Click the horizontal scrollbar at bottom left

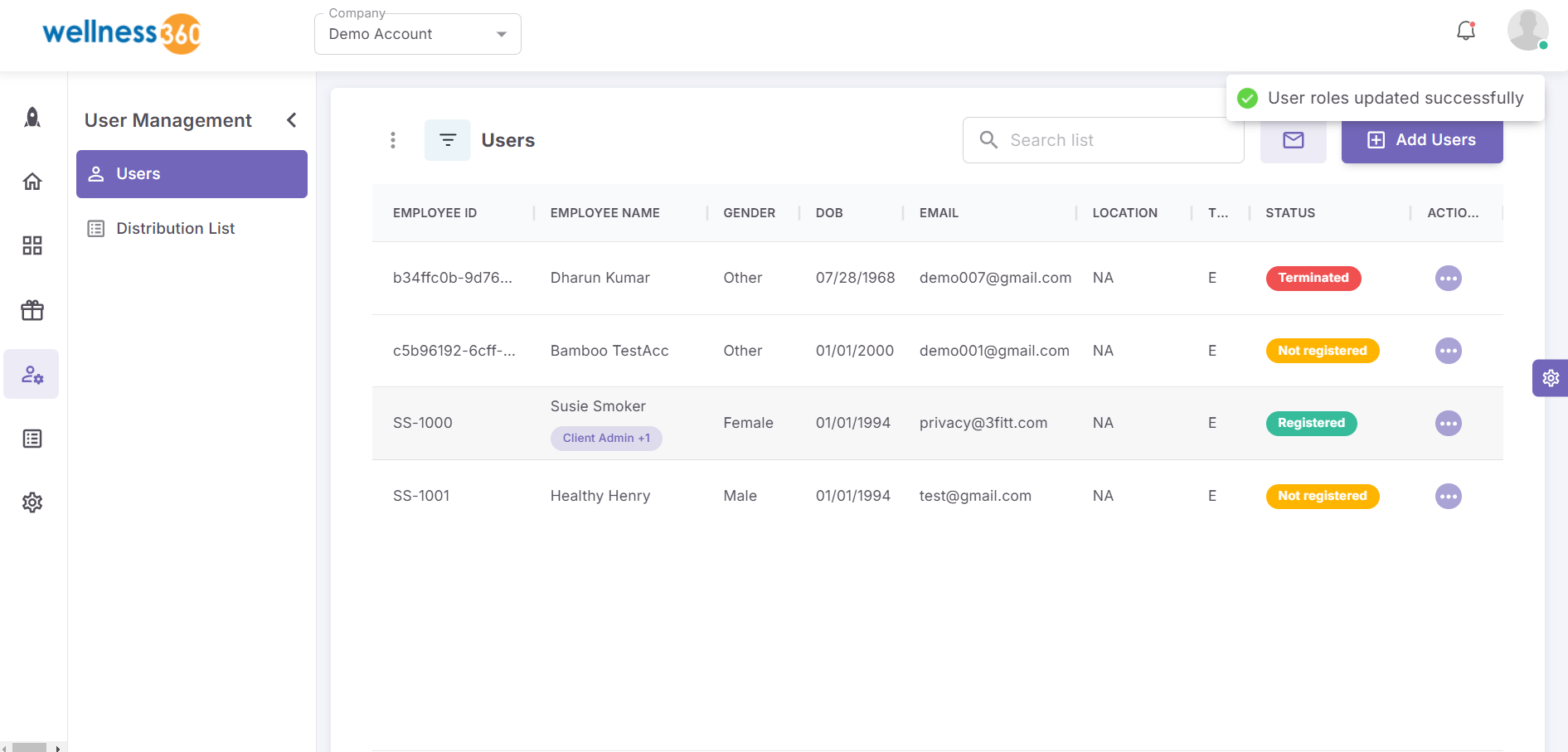tap(30, 748)
